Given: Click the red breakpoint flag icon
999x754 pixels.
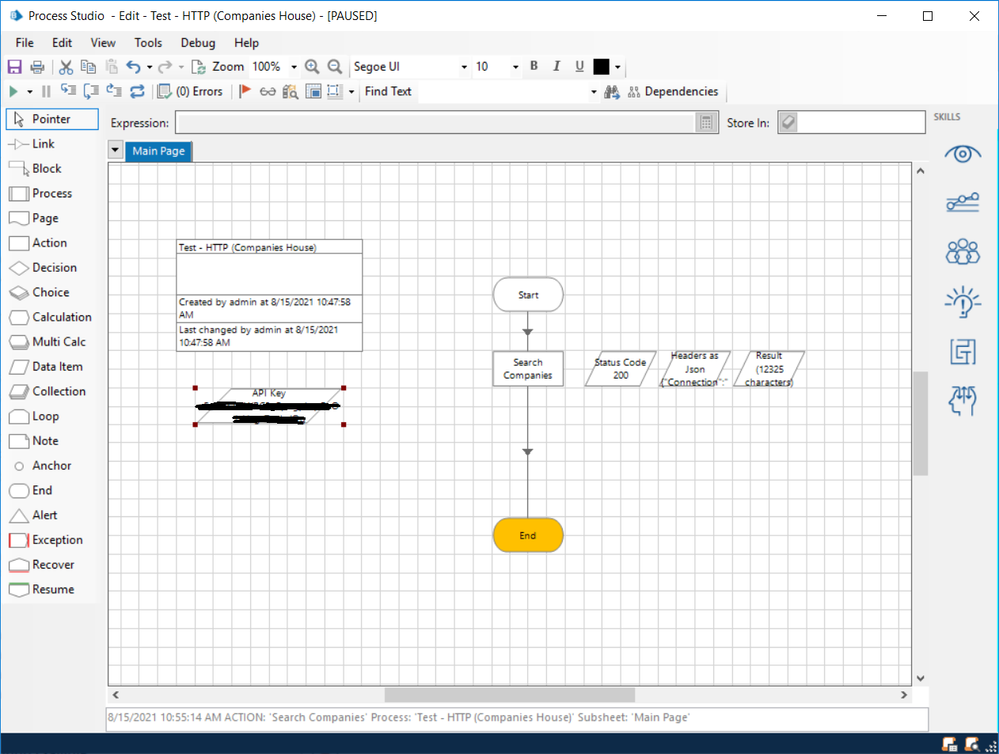Looking at the screenshot, I should tap(245, 92).
